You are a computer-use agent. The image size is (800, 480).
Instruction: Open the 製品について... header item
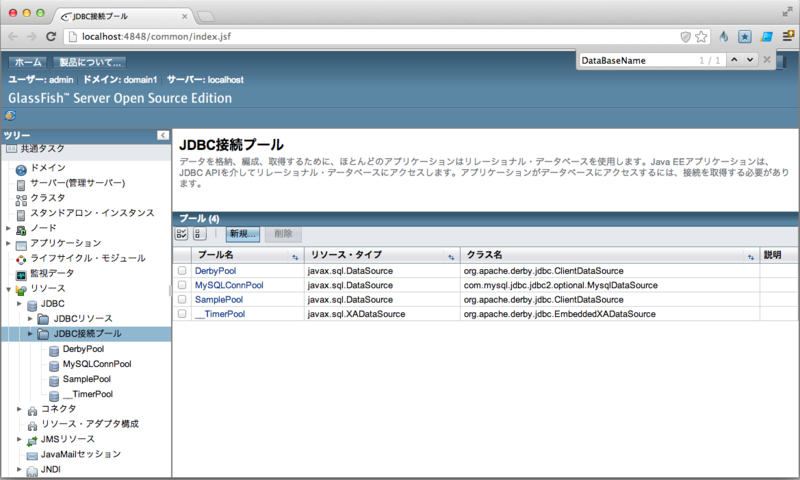(x=89, y=62)
